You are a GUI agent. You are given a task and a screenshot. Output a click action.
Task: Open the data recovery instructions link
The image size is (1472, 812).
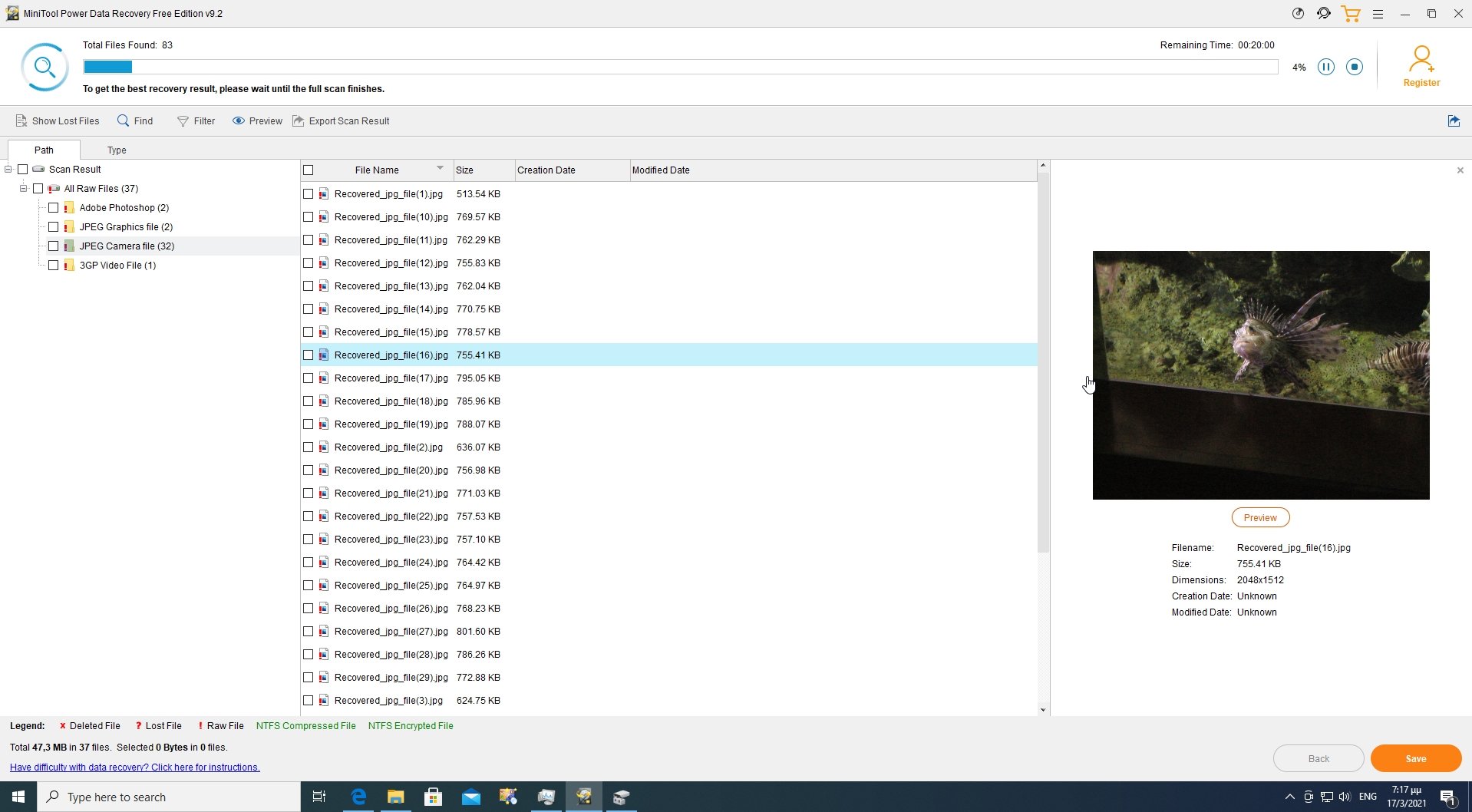[135, 767]
